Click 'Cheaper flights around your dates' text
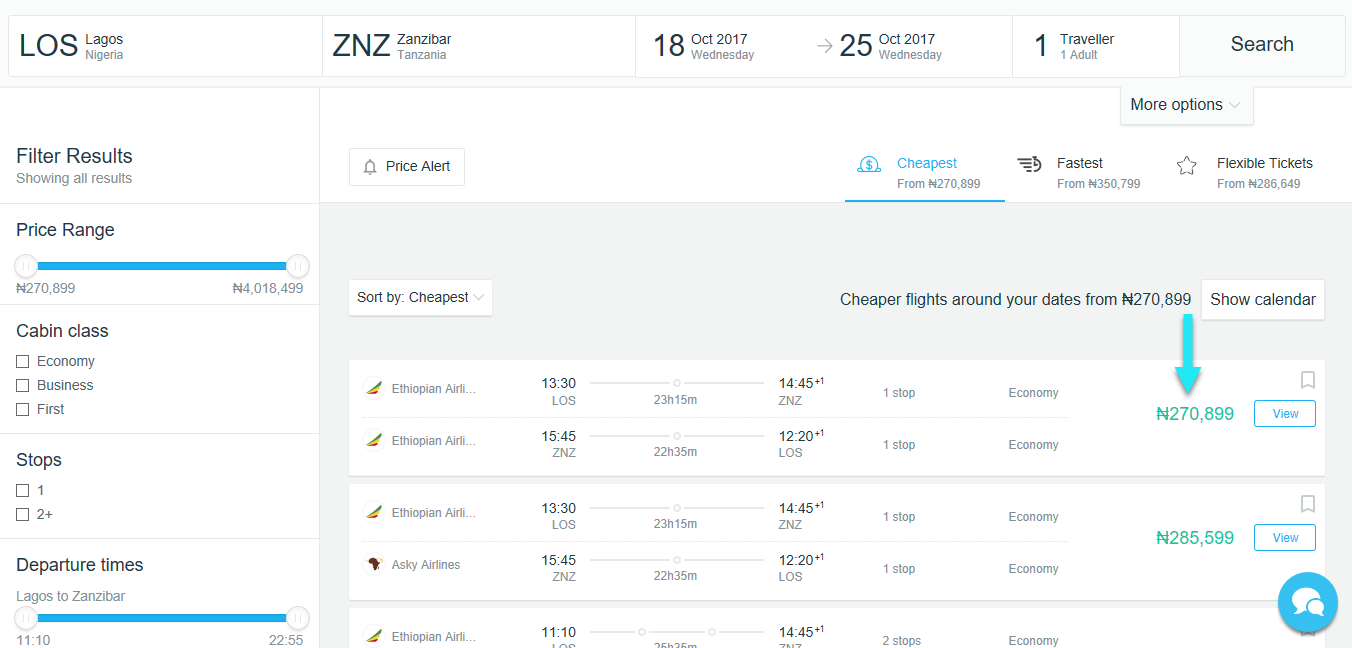This screenshot has height=648, width=1352. (x=1015, y=299)
